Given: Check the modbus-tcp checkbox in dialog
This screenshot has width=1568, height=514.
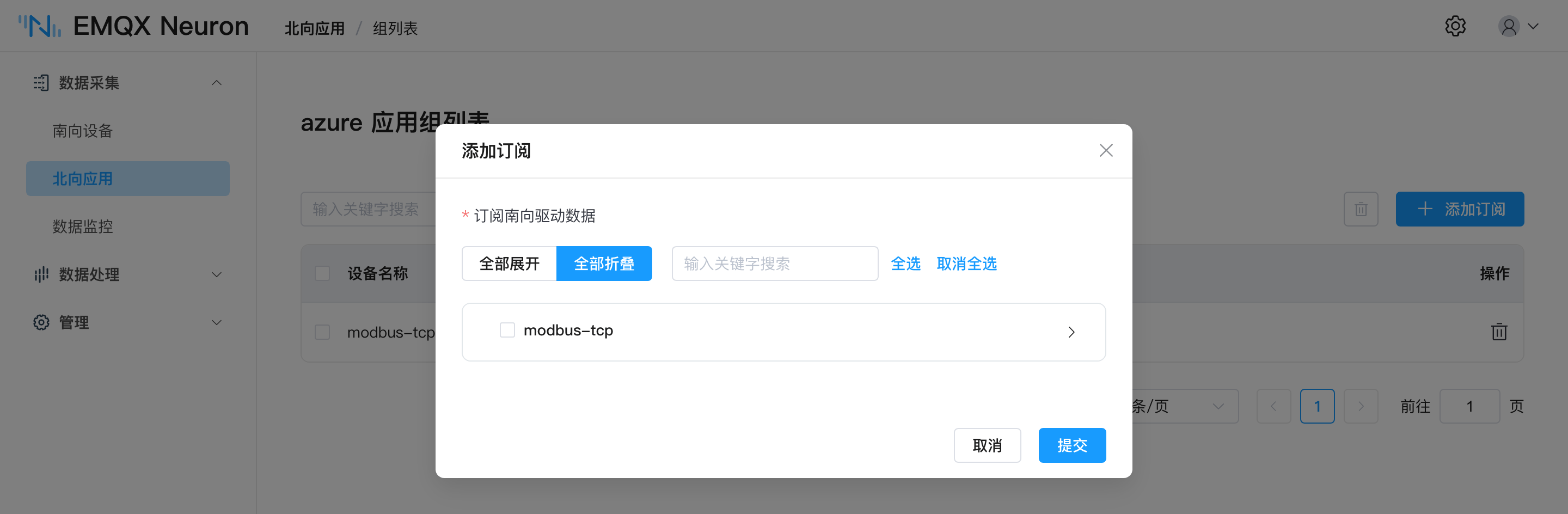Looking at the screenshot, I should click(506, 330).
